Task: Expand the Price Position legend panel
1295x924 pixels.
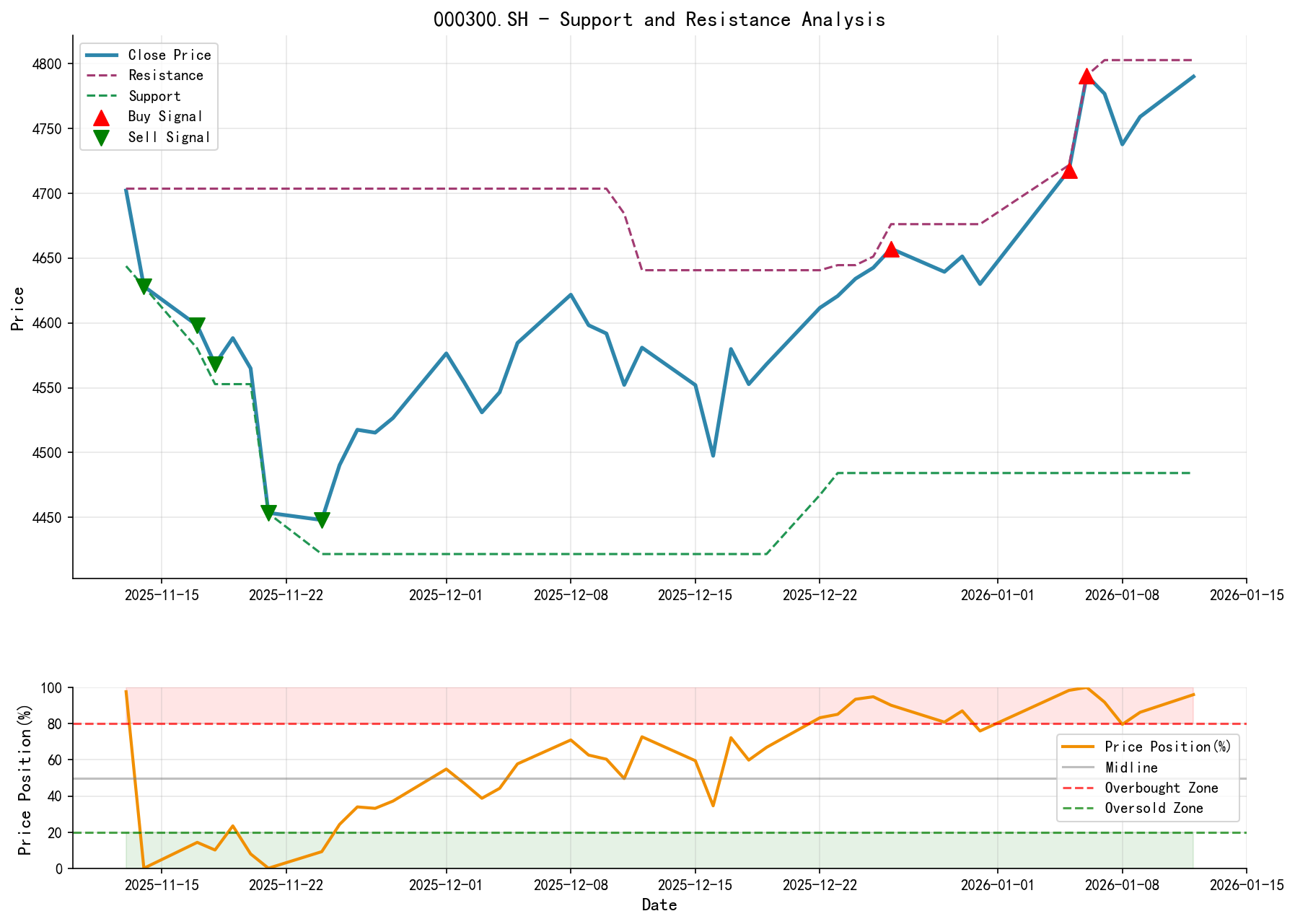Action: tap(1147, 778)
